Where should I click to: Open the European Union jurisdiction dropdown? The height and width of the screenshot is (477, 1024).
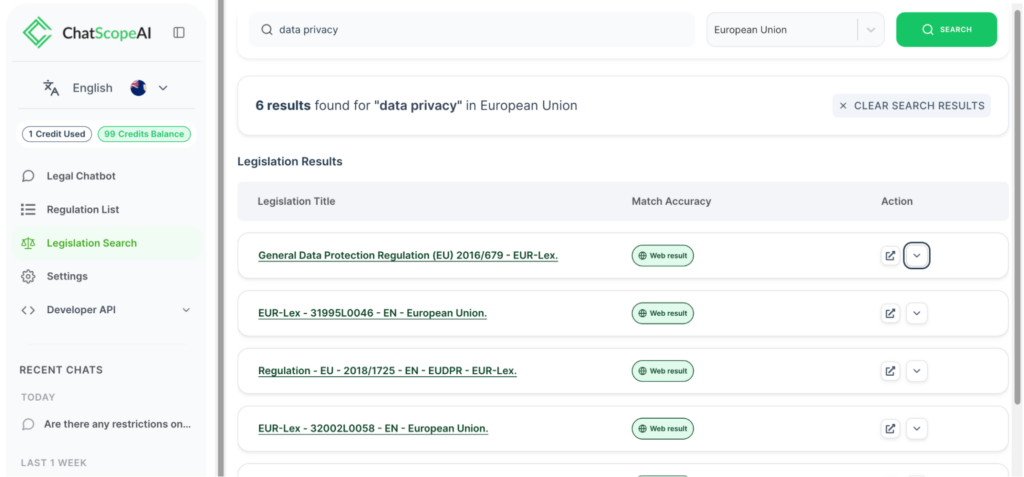[795, 29]
